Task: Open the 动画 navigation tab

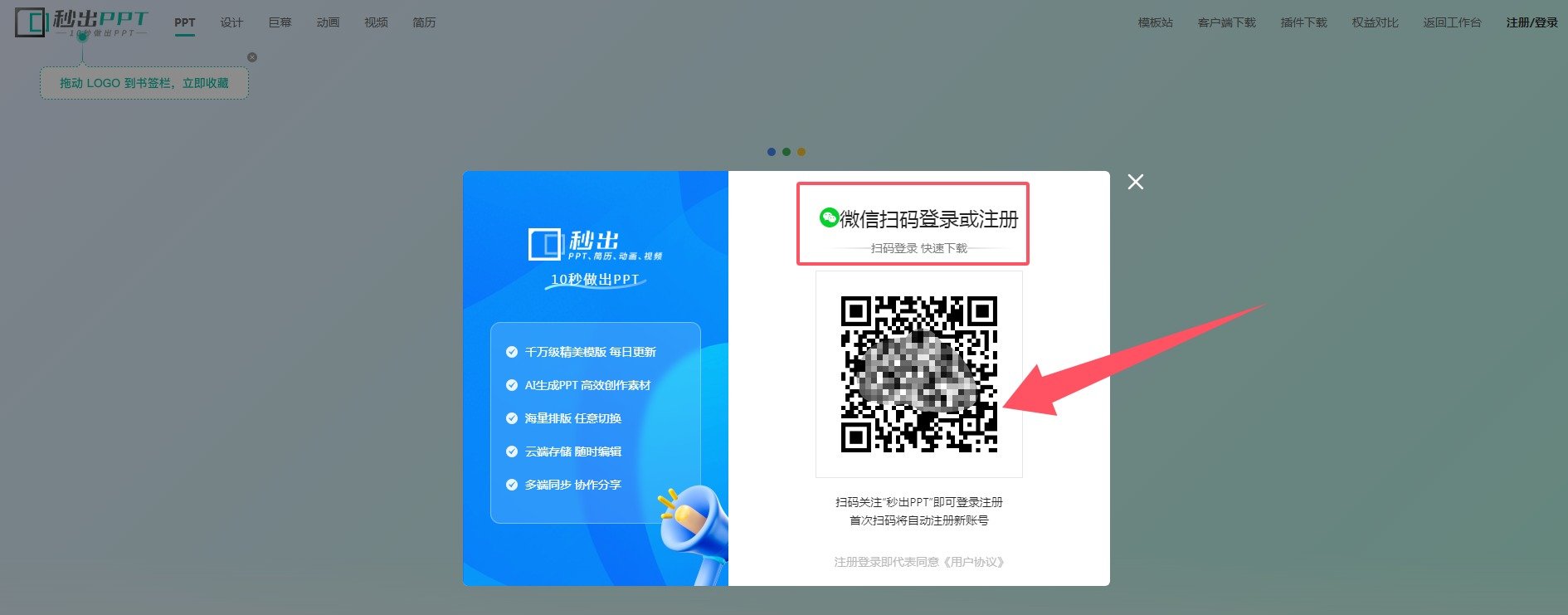Action: [x=328, y=22]
